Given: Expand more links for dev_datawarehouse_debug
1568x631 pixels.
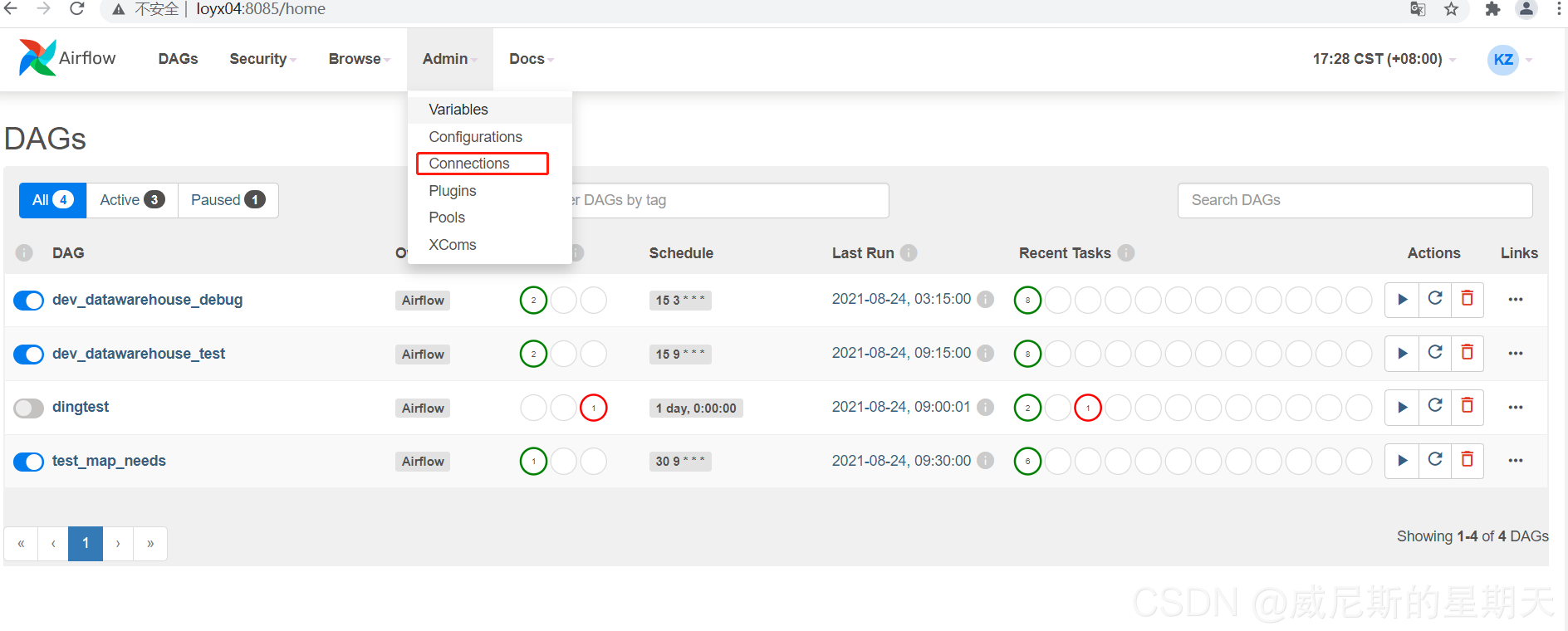Looking at the screenshot, I should tap(1516, 300).
